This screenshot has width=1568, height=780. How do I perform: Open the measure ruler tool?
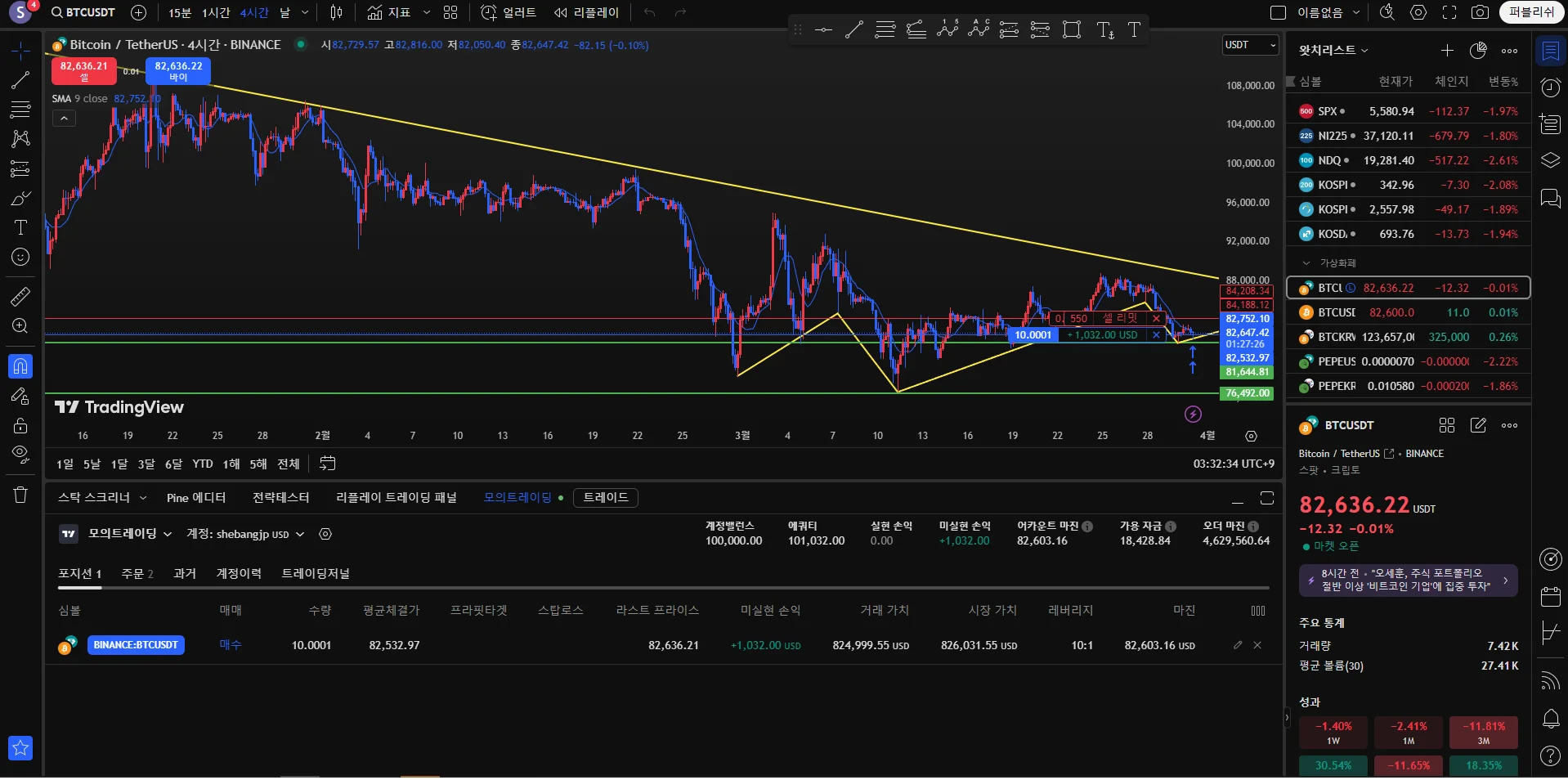tap(20, 297)
